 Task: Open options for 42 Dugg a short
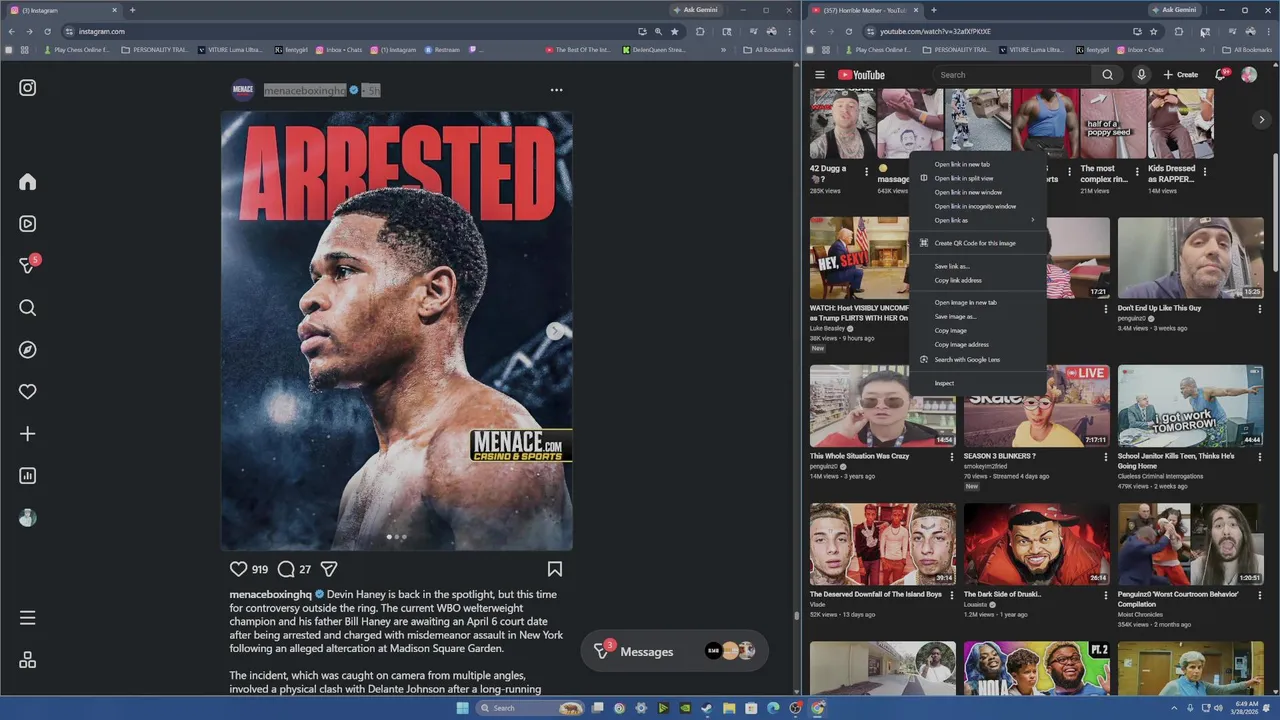867,172
